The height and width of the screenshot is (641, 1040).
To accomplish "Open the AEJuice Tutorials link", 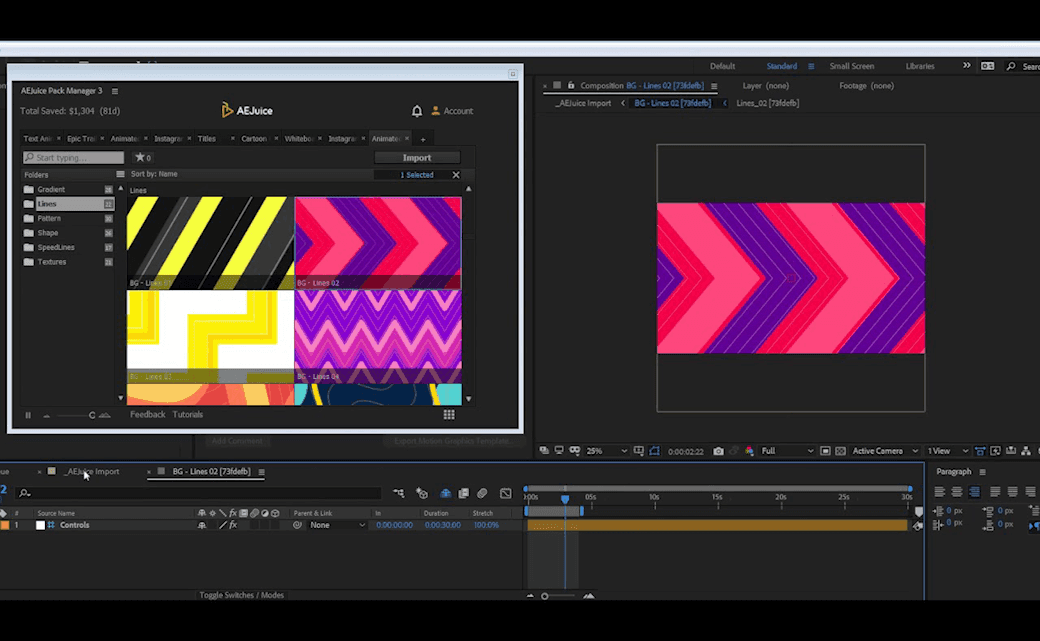I will click(188, 414).
